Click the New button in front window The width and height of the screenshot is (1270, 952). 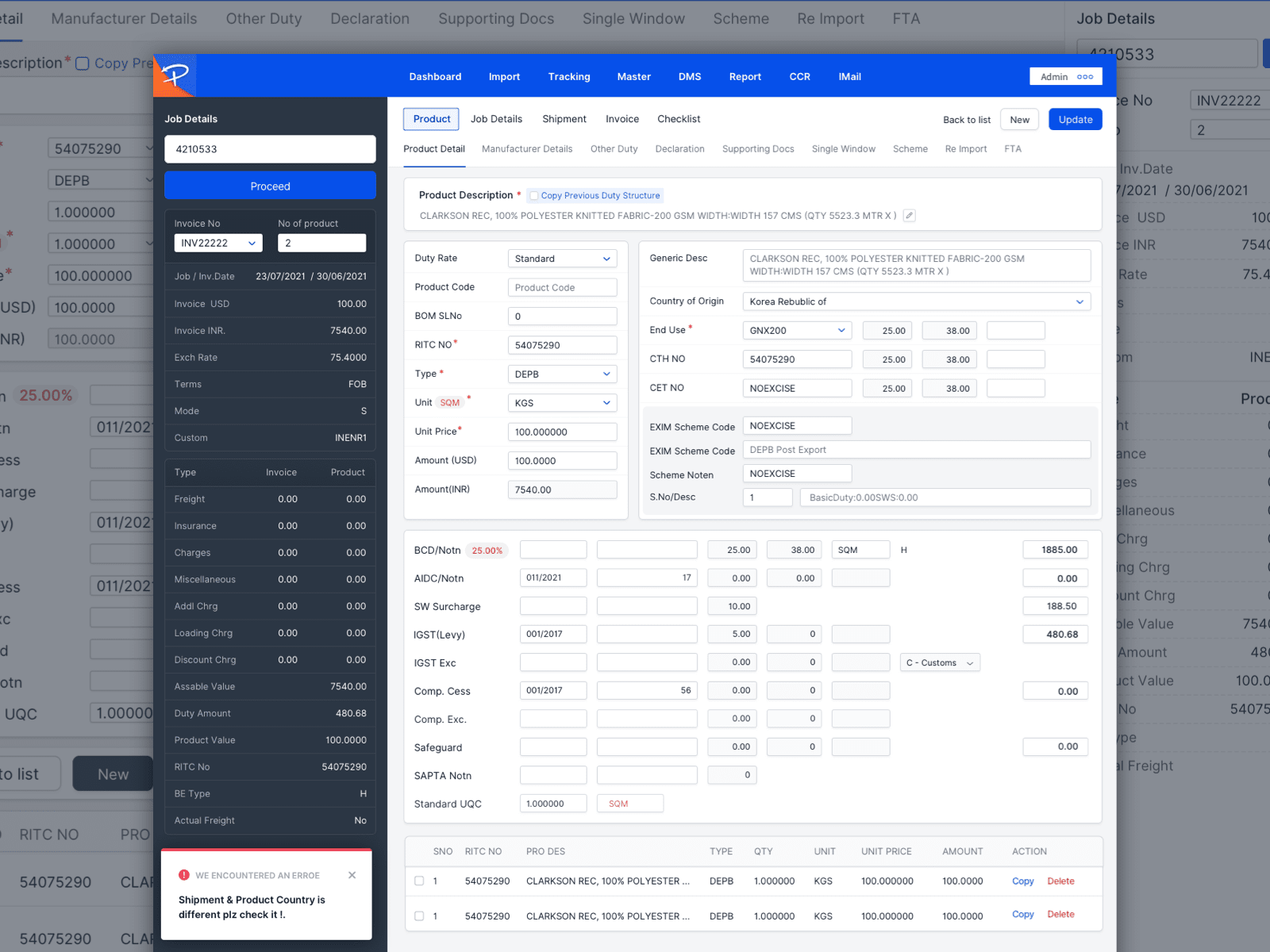[1020, 119]
